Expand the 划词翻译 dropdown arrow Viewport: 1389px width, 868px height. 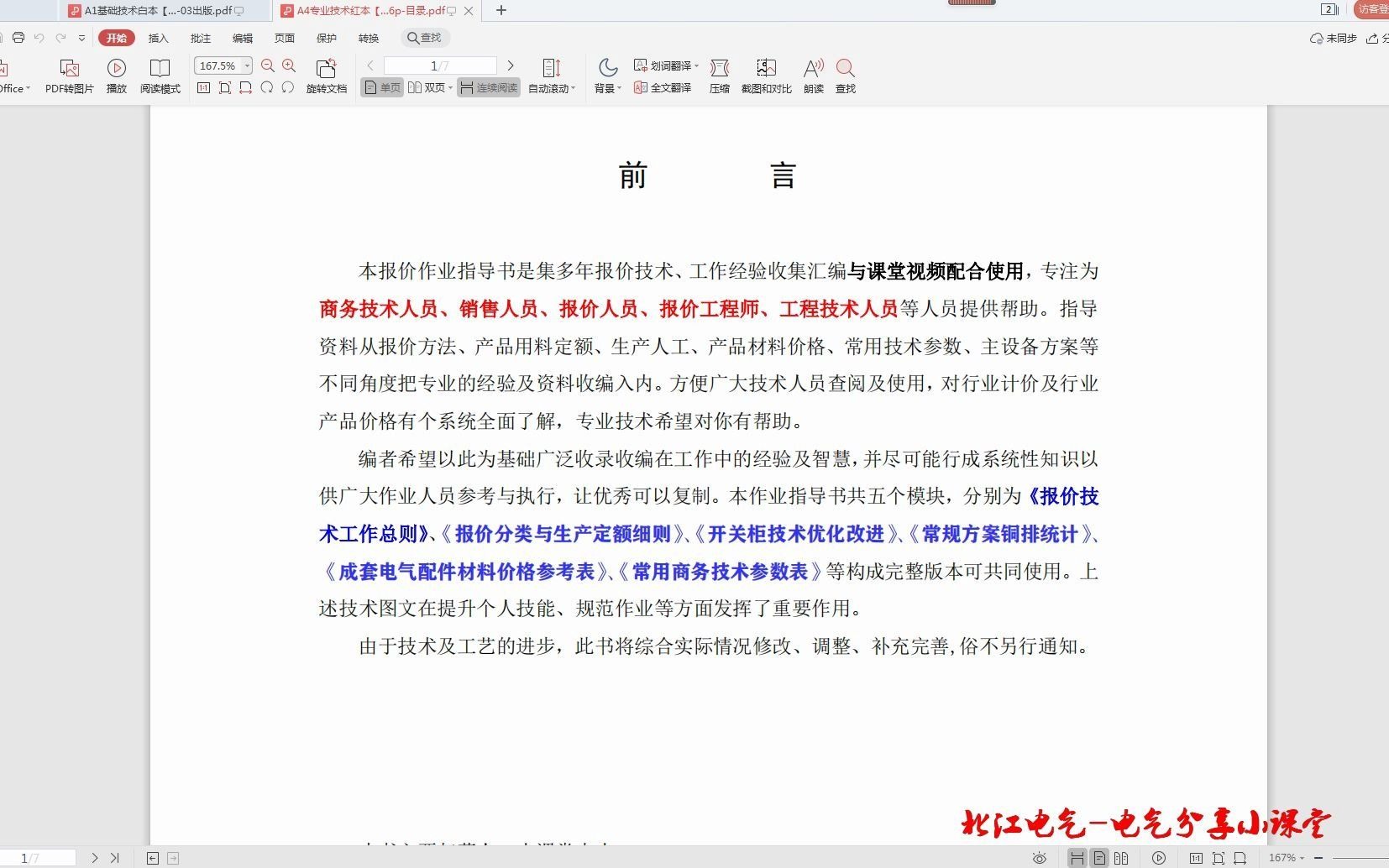[x=697, y=65]
